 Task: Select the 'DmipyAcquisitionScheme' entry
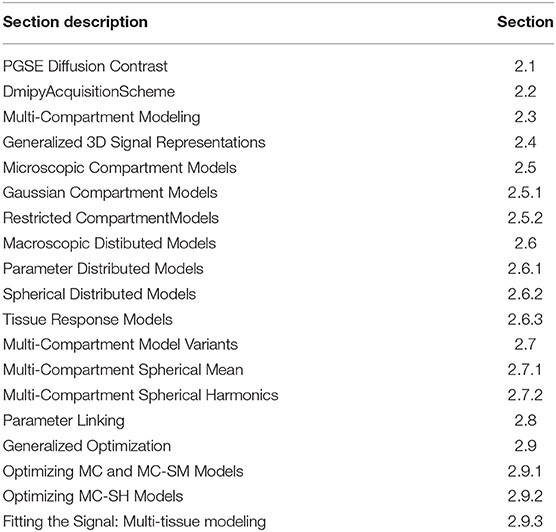tap(89, 92)
